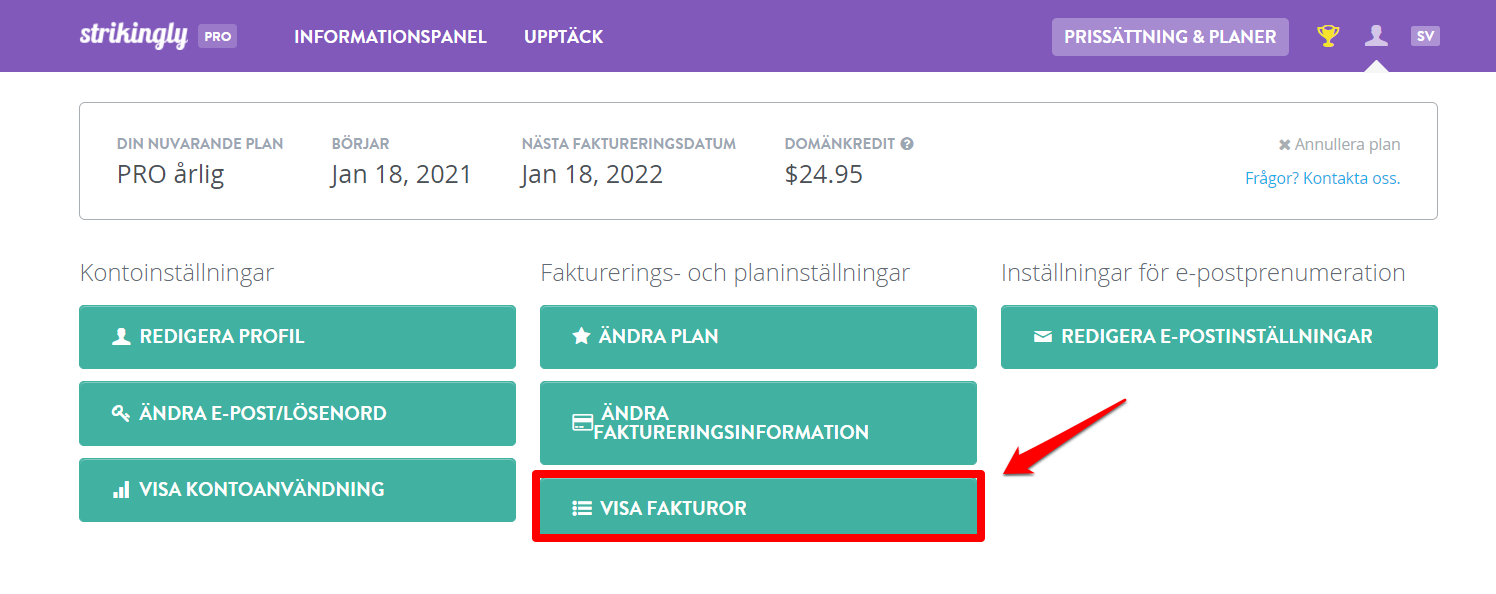Click the envelope icon on e-post settings
The width and height of the screenshot is (1496, 594).
coord(1042,337)
